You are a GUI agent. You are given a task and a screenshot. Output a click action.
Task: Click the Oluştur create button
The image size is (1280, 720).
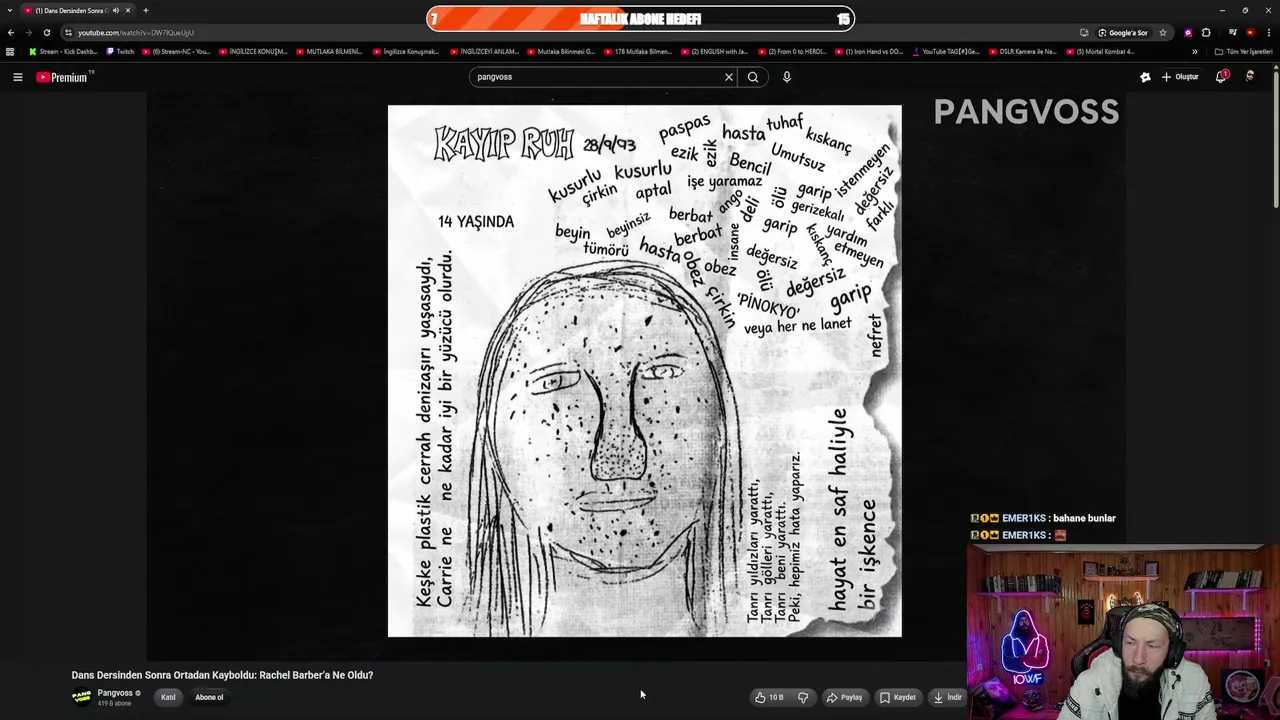(1180, 77)
